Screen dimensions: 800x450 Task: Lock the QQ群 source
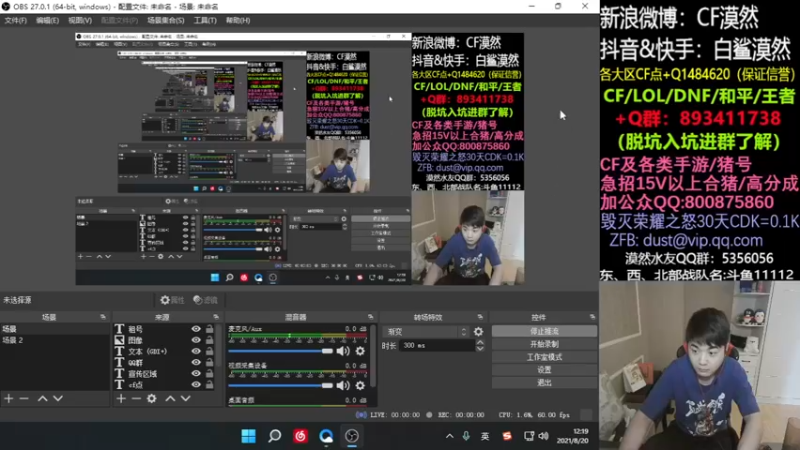pos(209,363)
